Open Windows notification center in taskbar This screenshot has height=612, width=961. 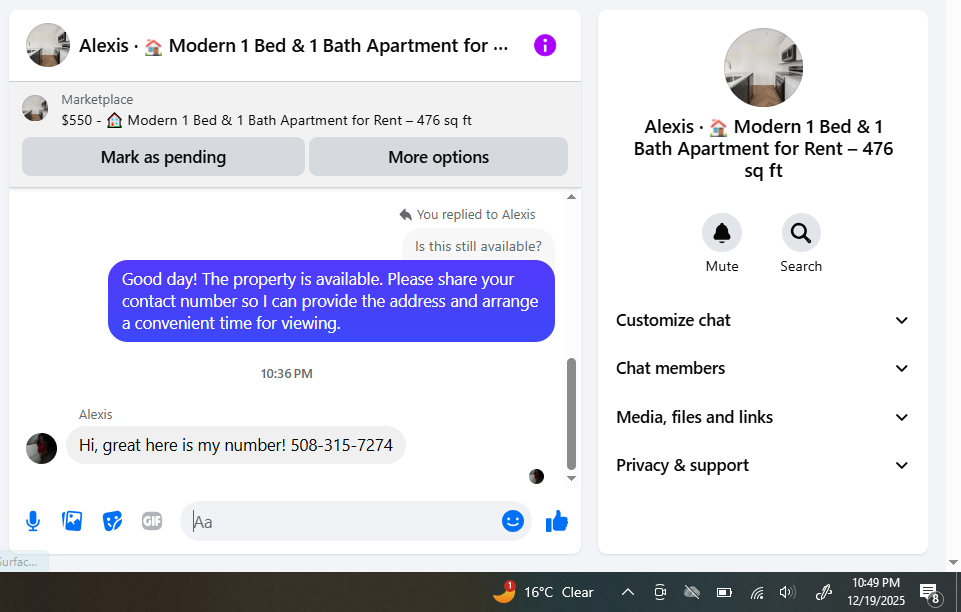[x=930, y=592]
